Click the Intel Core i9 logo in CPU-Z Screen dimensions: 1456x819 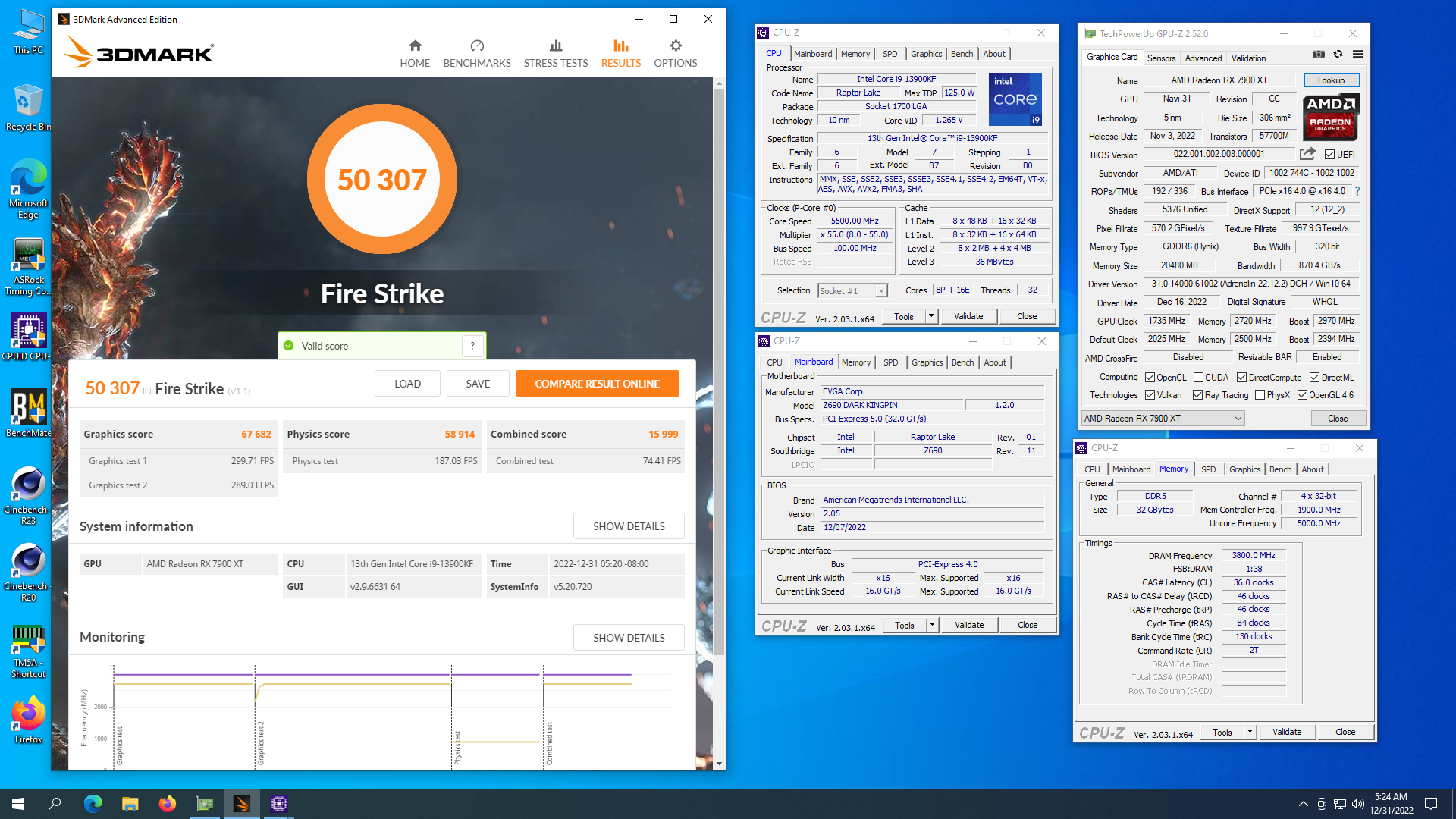[1015, 99]
